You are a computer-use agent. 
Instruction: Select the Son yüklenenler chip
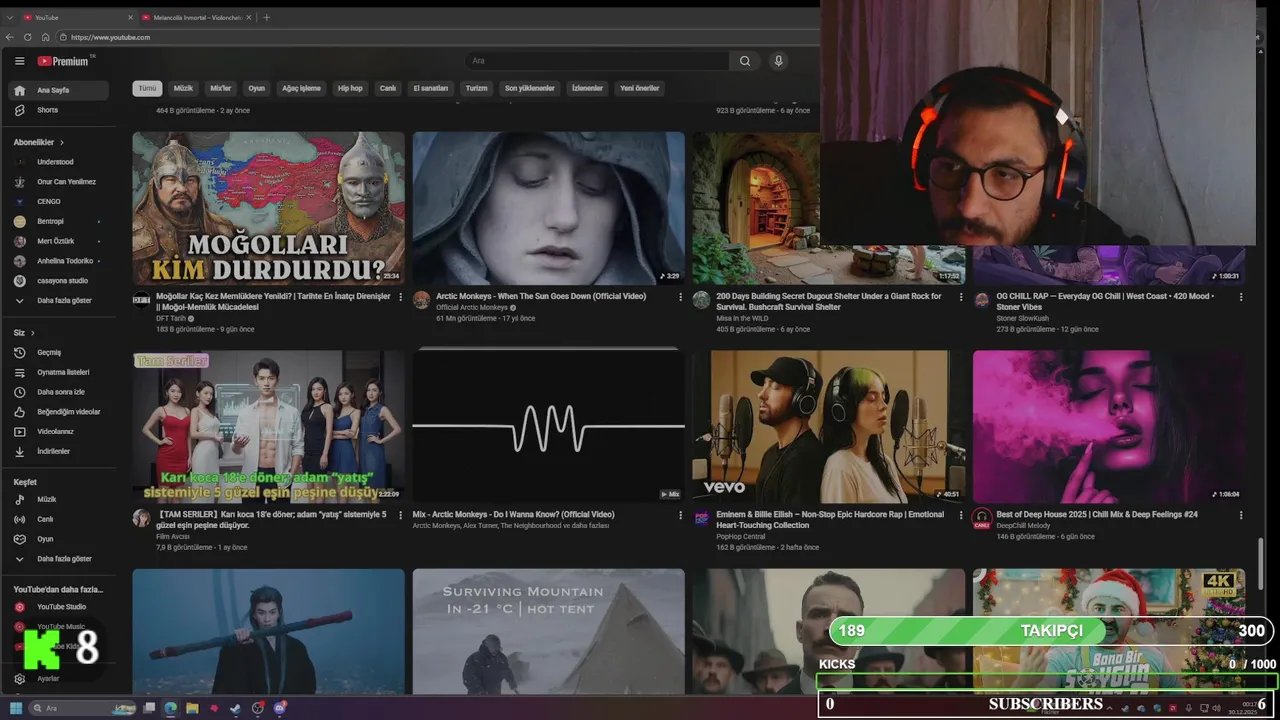529,88
